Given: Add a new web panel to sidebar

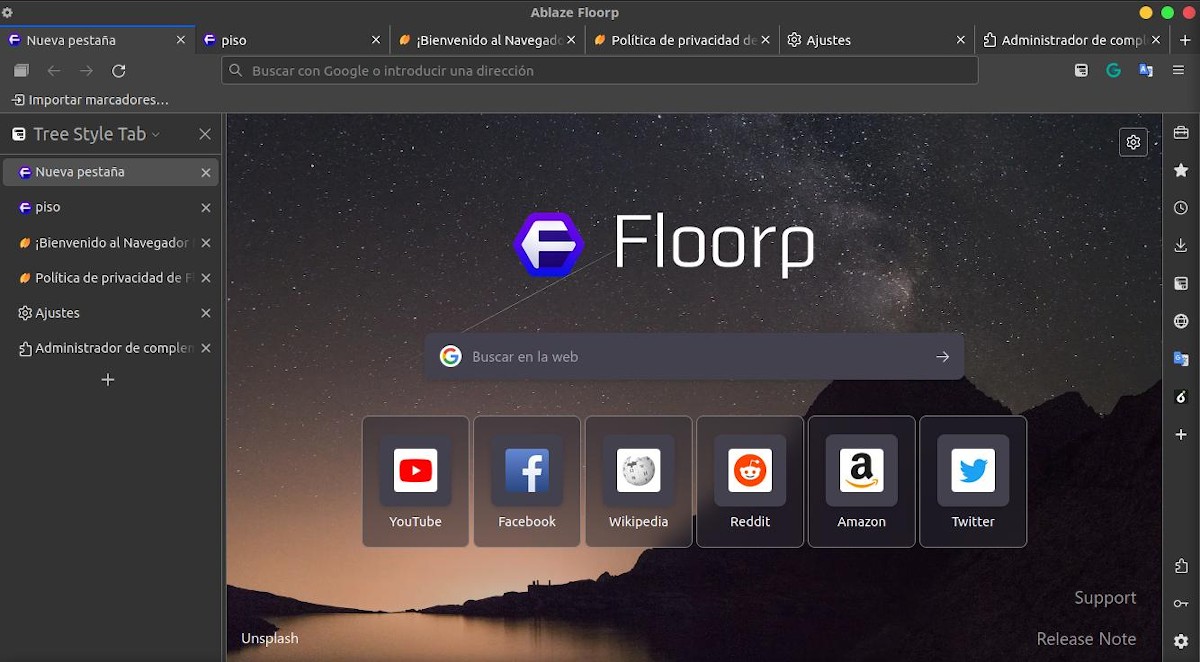Looking at the screenshot, I should point(1181,435).
